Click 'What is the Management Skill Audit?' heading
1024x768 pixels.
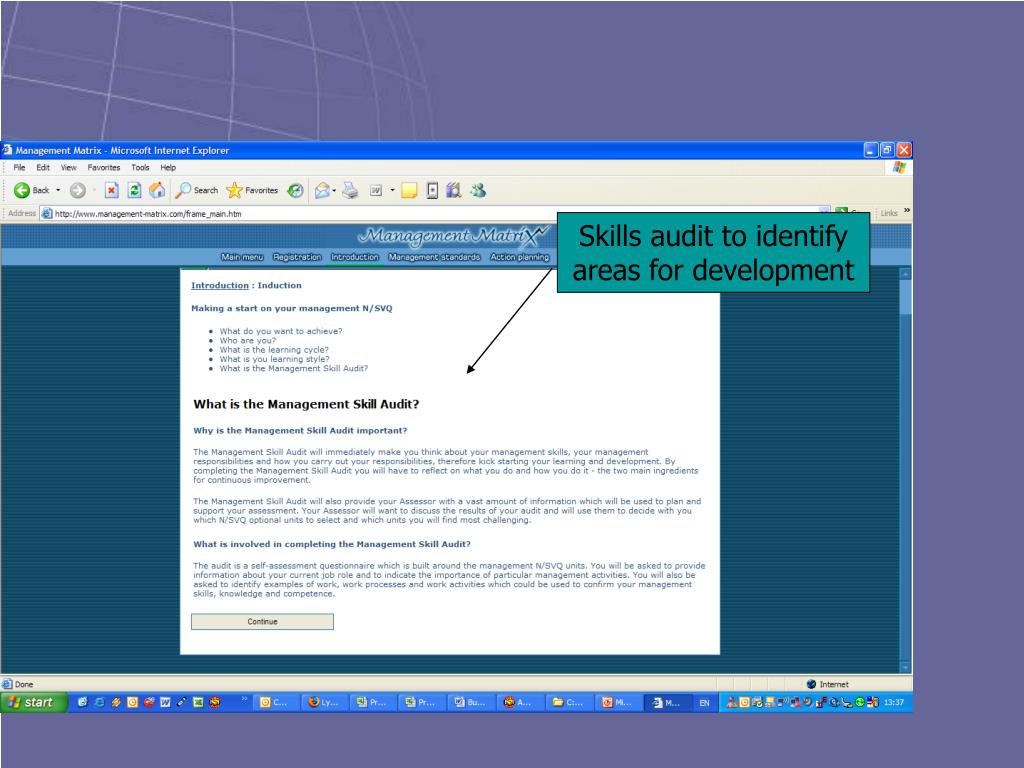(306, 404)
